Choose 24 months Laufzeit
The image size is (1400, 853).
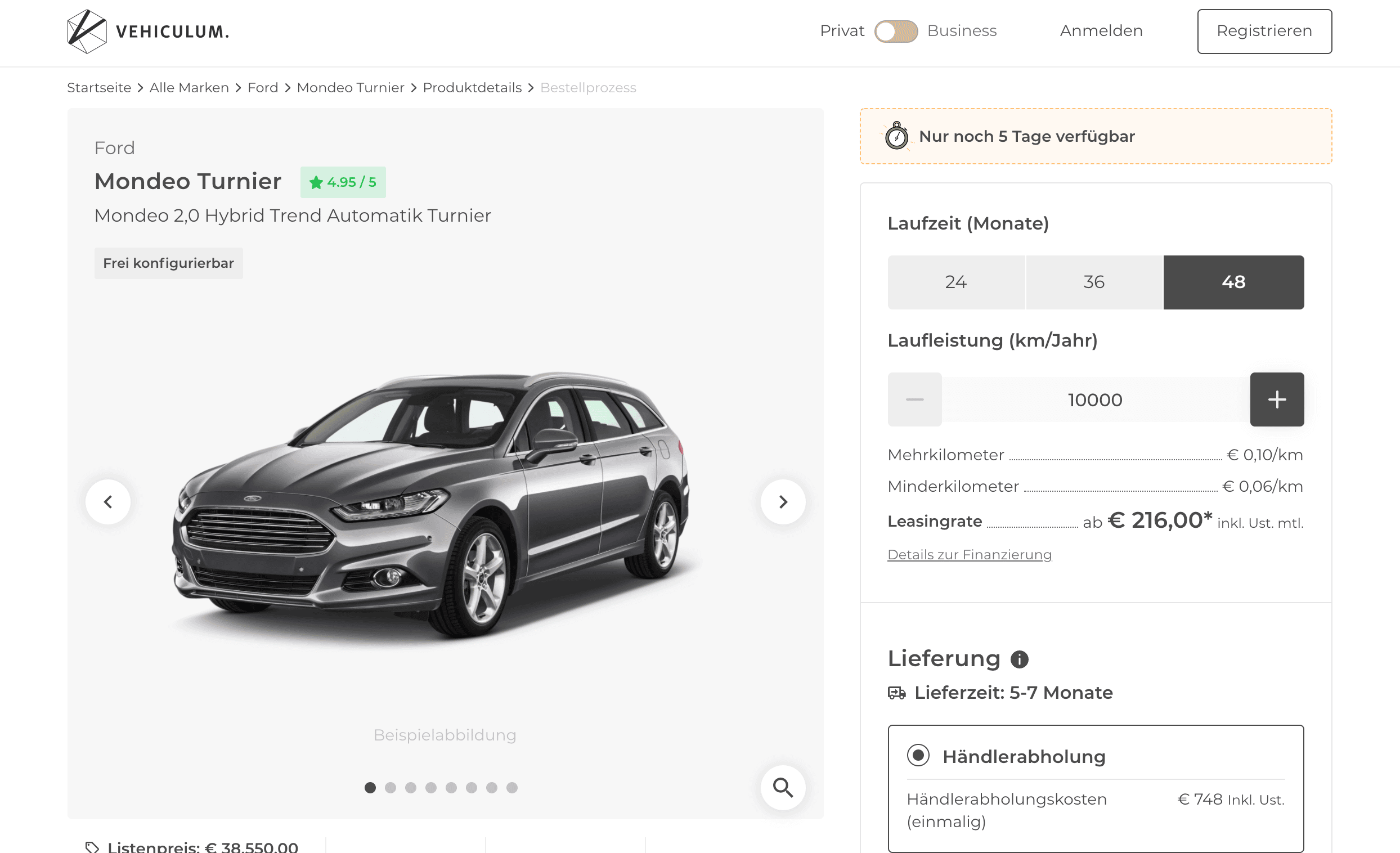(956, 282)
